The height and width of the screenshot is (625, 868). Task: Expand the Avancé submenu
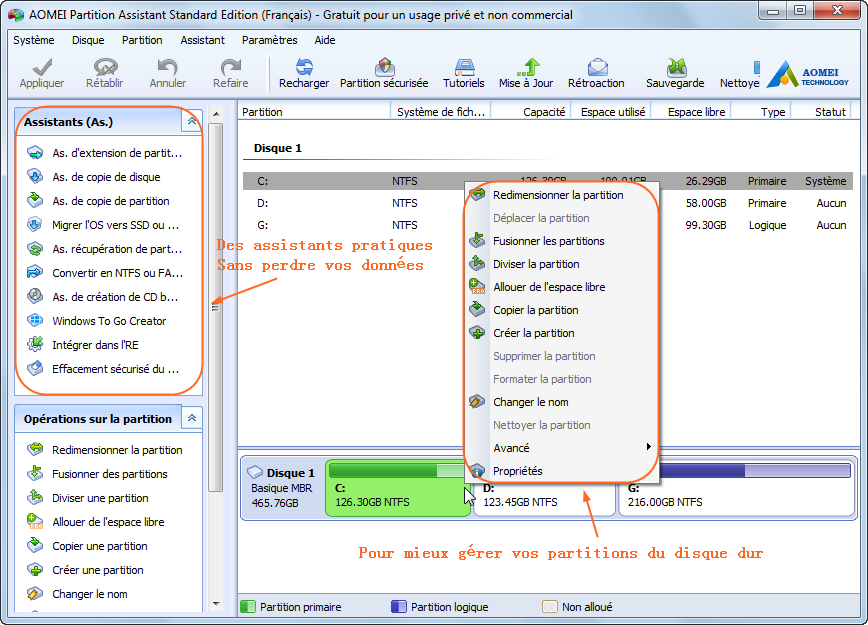click(x=561, y=448)
